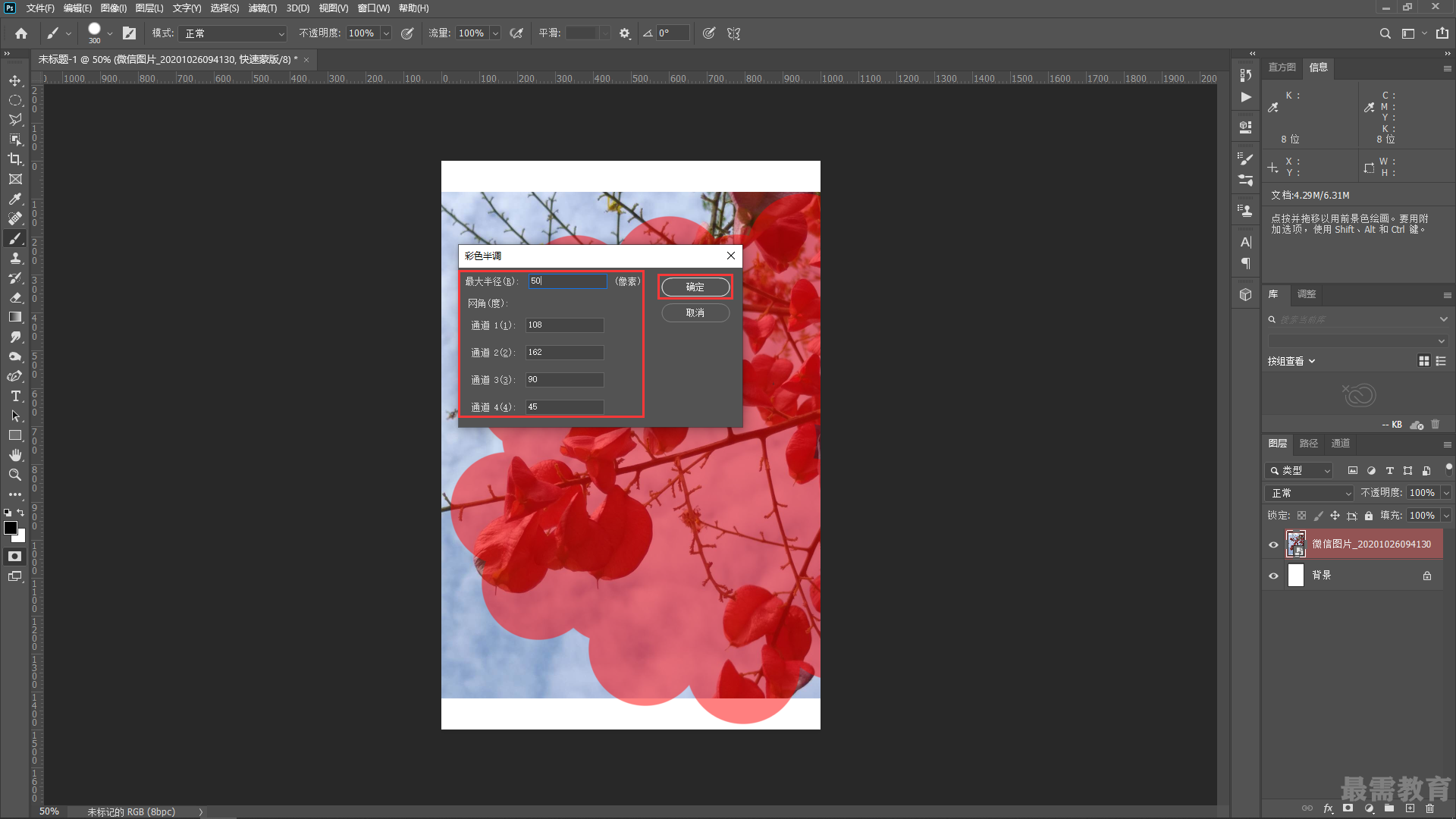
Task: Click 确定 in 彩色半调 dialog
Action: pyautogui.click(x=695, y=287)
